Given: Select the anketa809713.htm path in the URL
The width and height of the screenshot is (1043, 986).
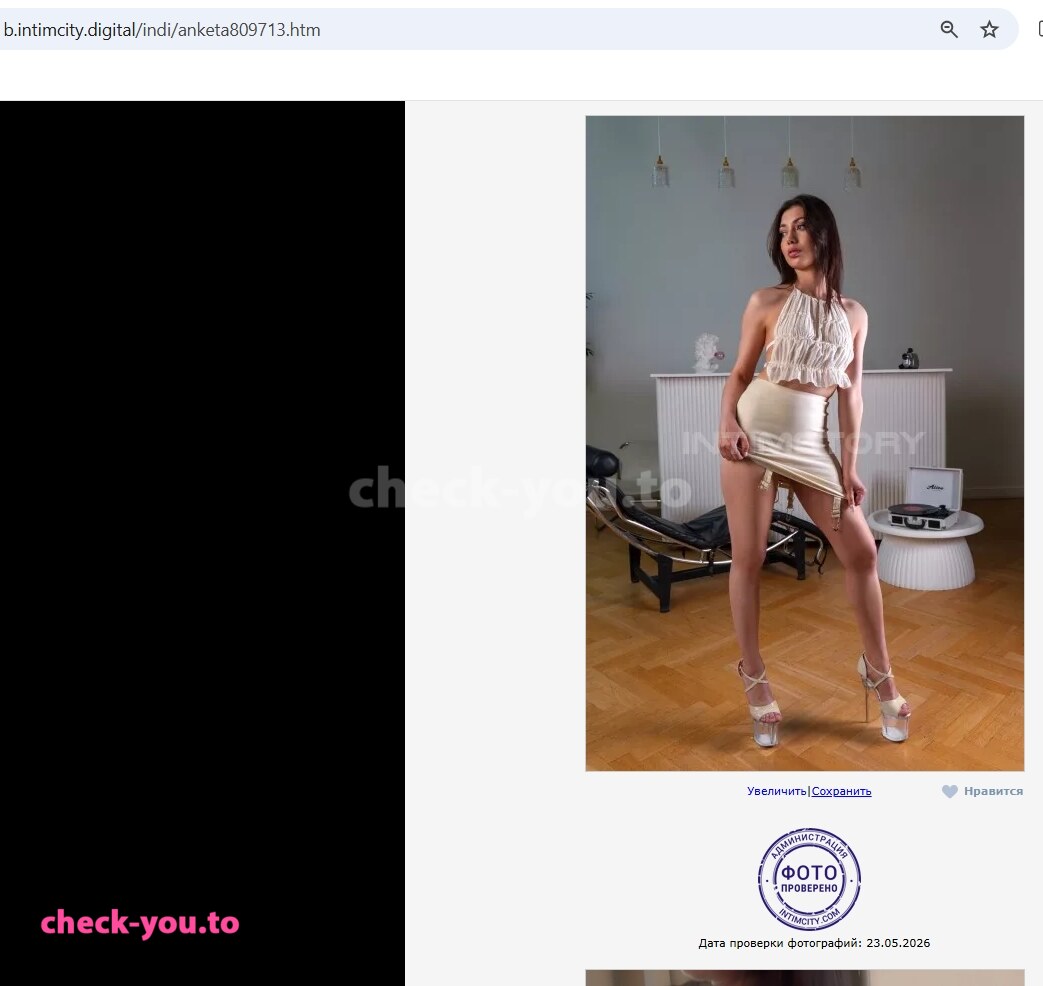Looking at the screenshot, I should pyautogui.click(x=249, y=30).
